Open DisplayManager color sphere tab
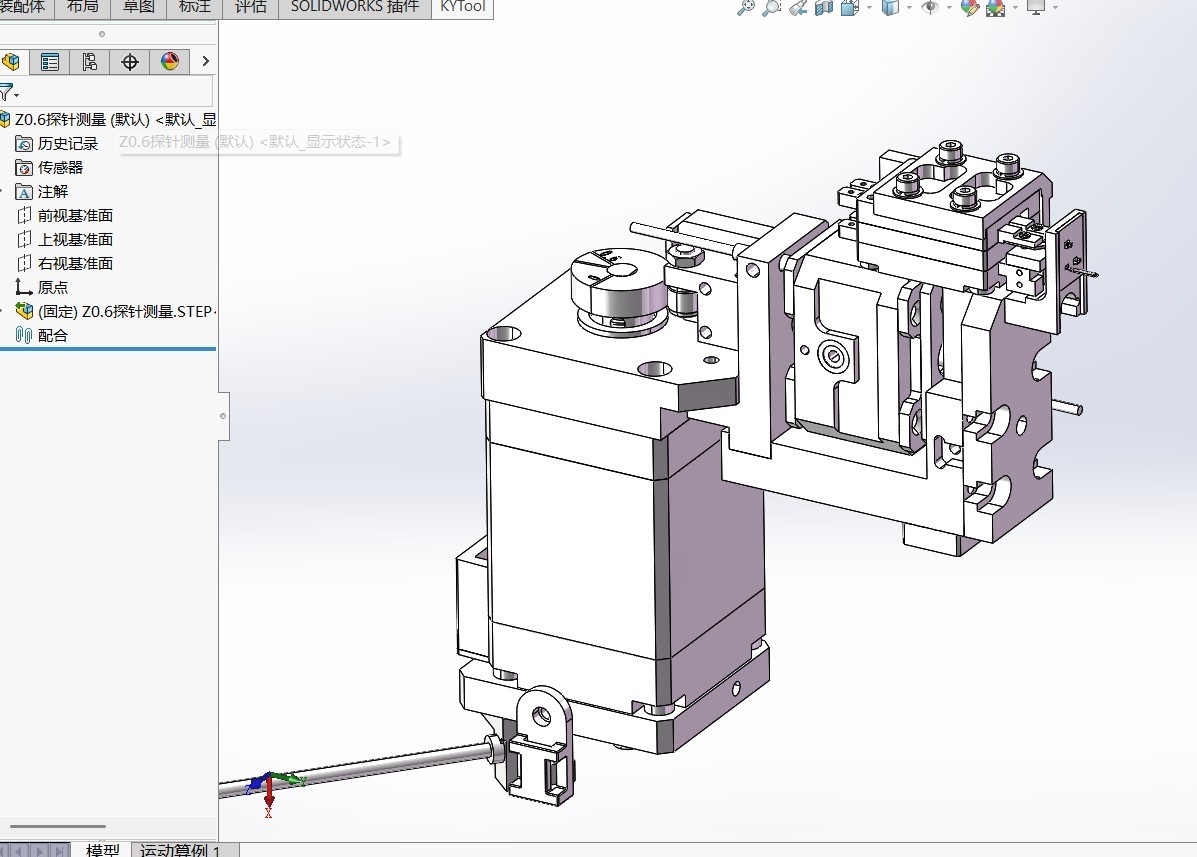1197x857 pixels. (x=169, y=62)
